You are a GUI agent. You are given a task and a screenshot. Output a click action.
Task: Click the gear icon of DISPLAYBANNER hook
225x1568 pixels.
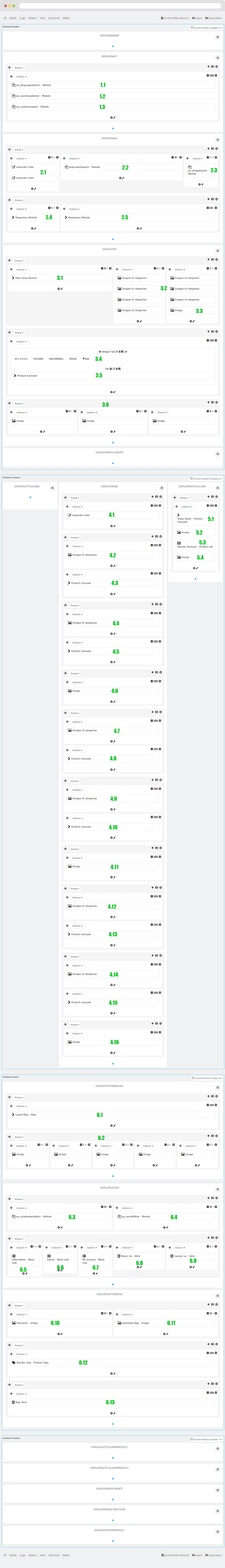point(218,37)
